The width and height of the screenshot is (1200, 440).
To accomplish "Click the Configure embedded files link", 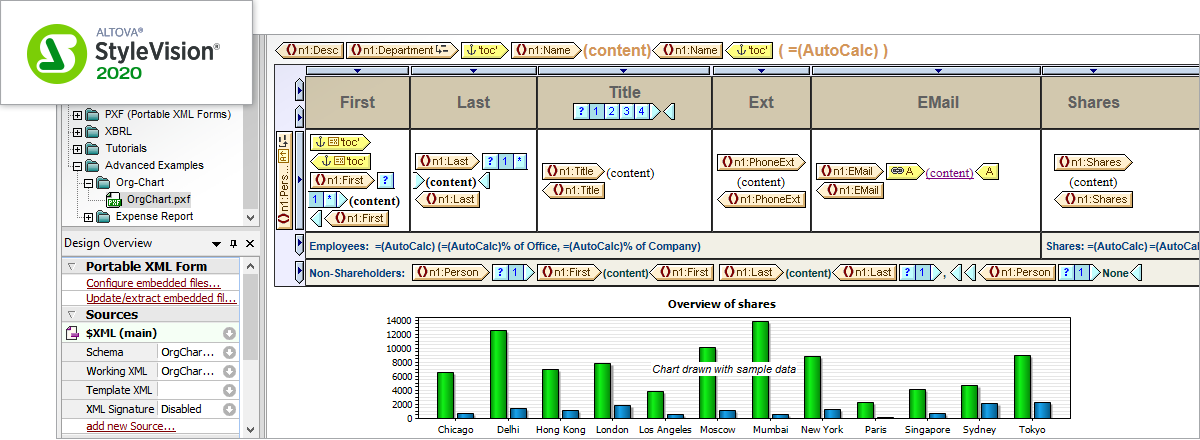I will click(152, 283).
